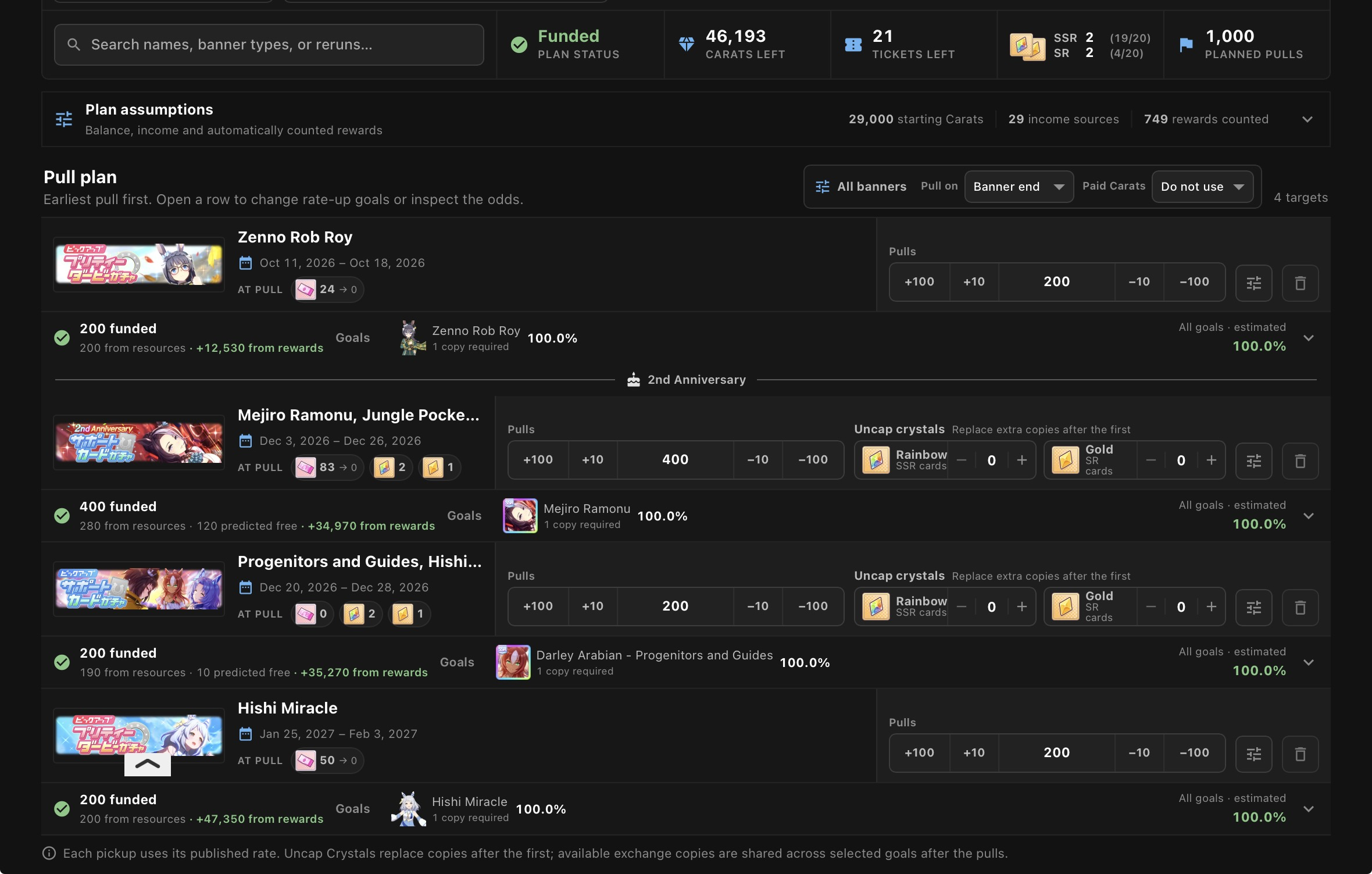Add 10 pulls to Progenitors and Guides banner

pos(592,607)
